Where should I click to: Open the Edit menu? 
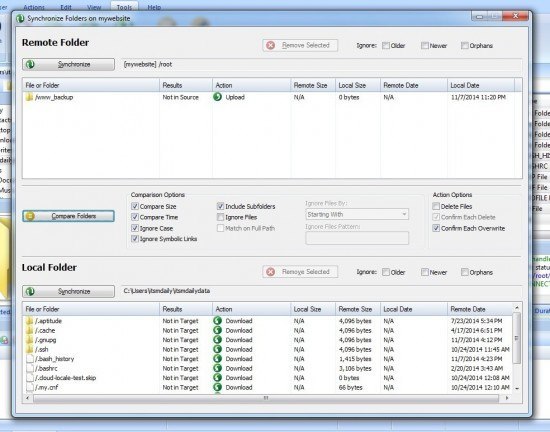tap(66, 7)
